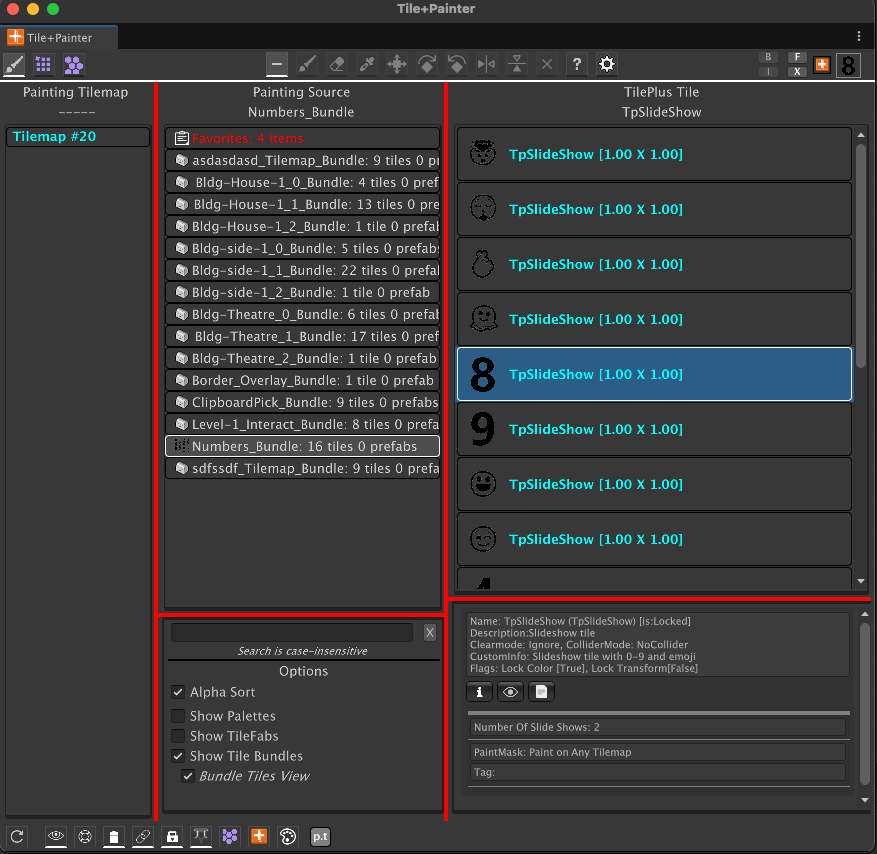877x854 pixels.
Task: Select the eraser tool in the toolbar
Action: point(337,64)
